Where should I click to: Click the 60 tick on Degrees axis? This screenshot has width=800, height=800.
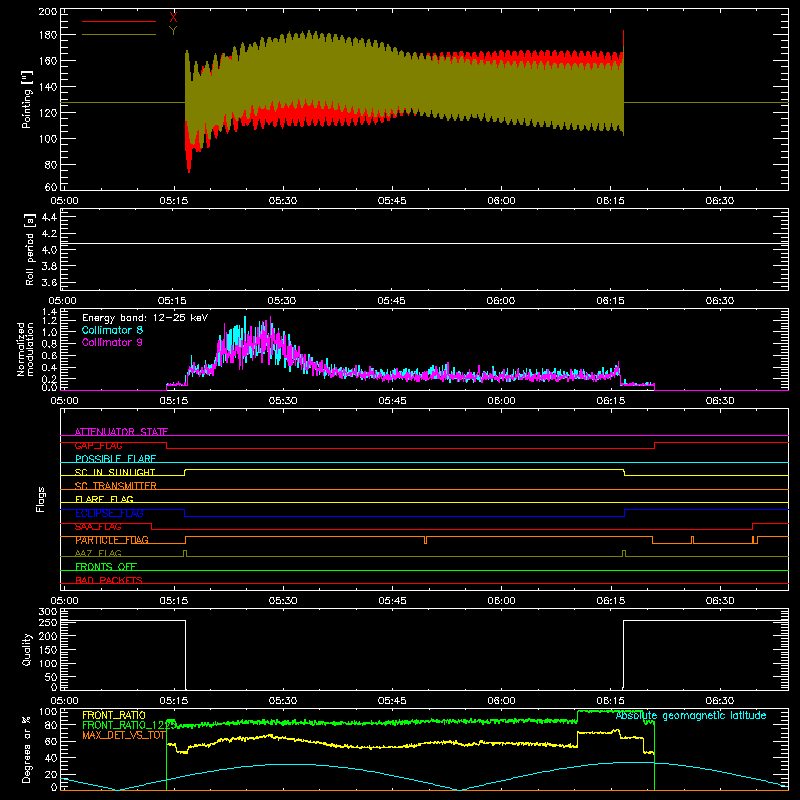pyautogui.click(x=51, y=741)
